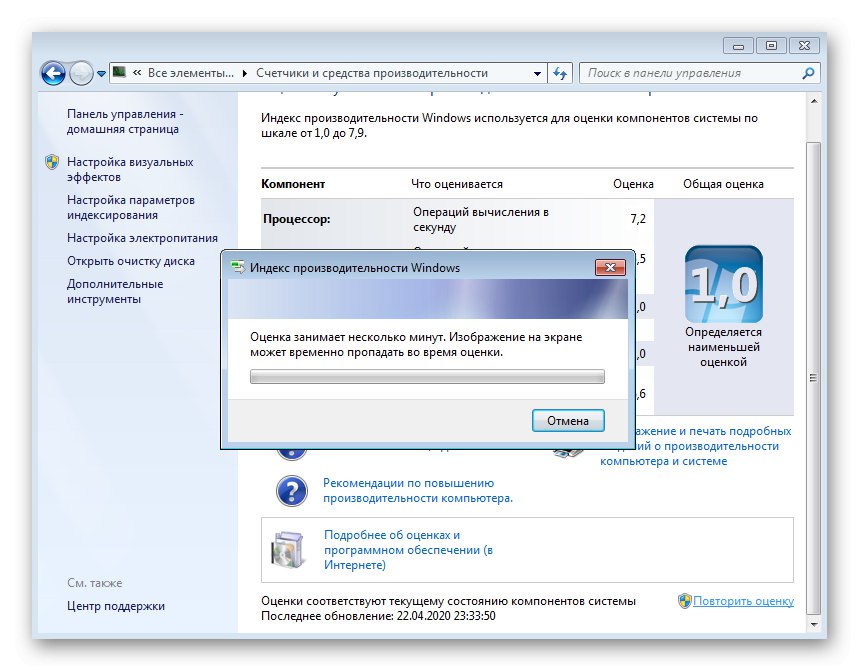This screenshot has height=671, width=859.
Task: Click the refresh icon in the address bar
Action: coord(560,73)
